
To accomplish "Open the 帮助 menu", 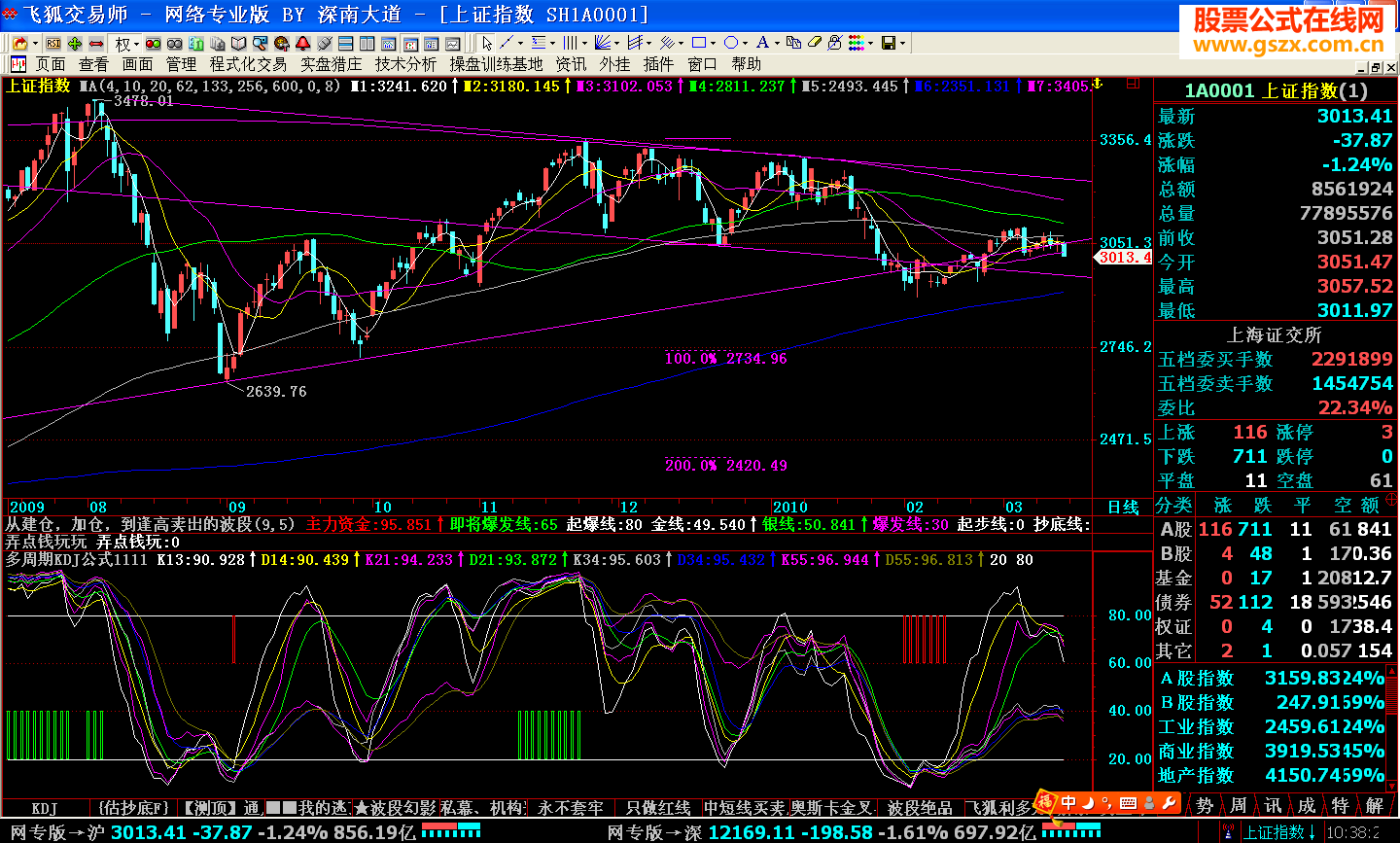I will 747,64.
